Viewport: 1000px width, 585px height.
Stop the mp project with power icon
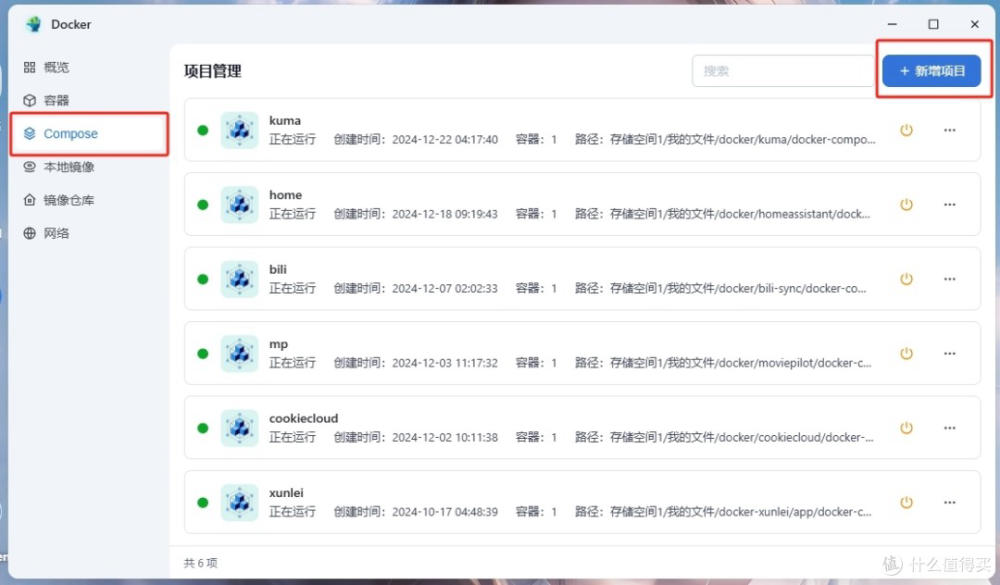[x=906, y=353]
